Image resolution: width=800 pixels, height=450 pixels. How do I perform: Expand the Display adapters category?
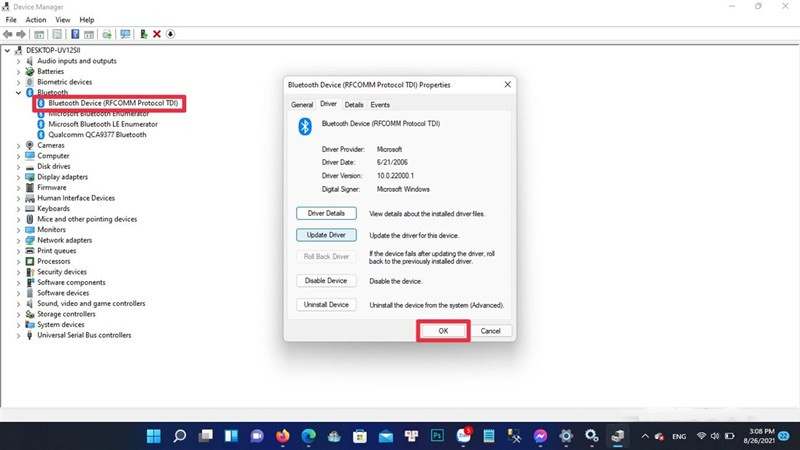point(20,177)
